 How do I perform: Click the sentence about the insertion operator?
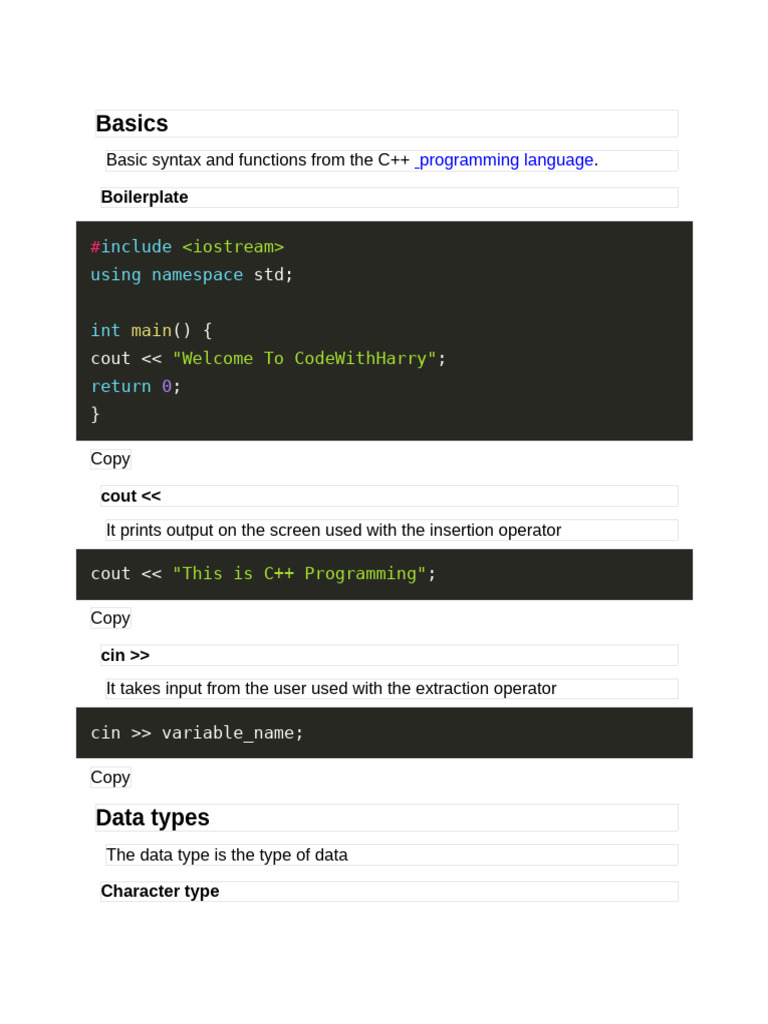[x=333, y=530]
